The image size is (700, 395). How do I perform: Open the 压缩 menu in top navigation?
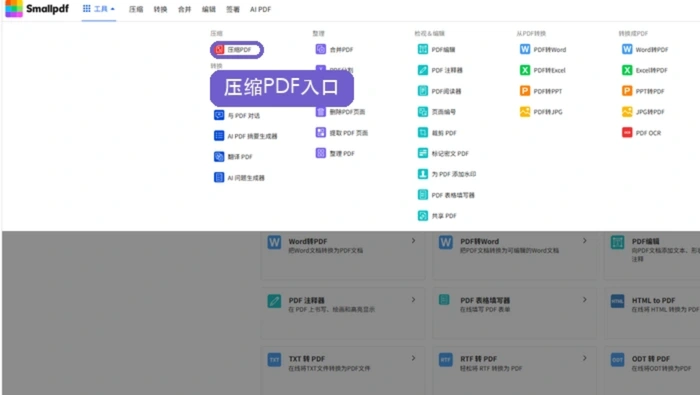pos(136,9)
